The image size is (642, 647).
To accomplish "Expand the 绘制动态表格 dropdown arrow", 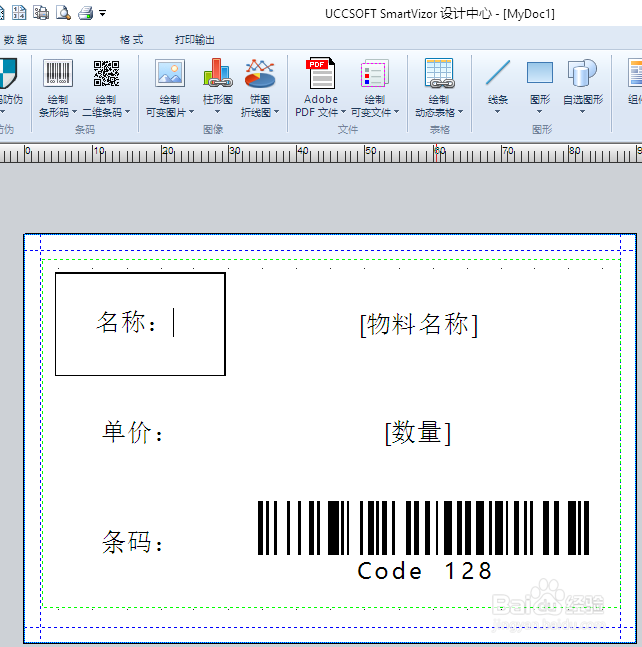I will click(x=460, y=112).
